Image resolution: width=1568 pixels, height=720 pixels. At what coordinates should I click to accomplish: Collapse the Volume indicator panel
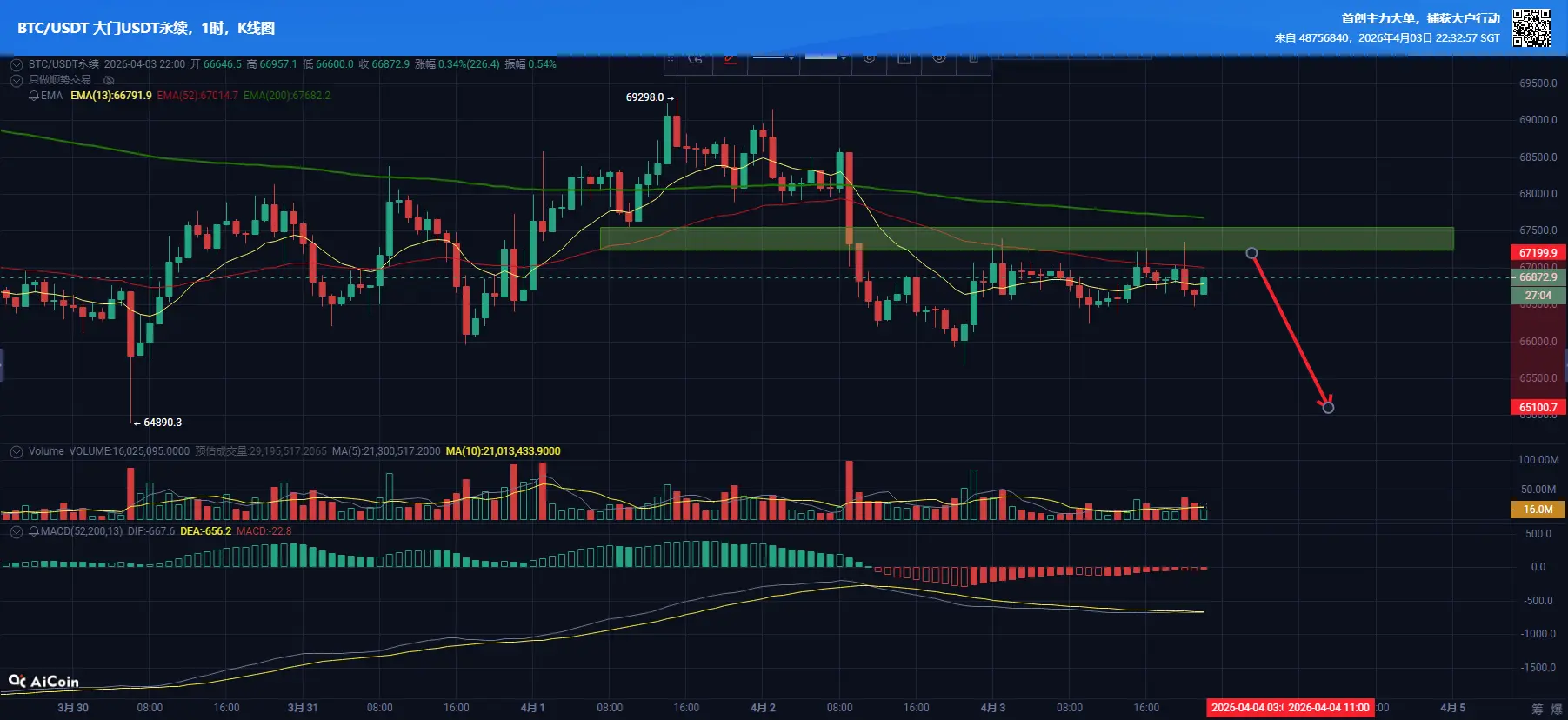(x=16, y=451)
